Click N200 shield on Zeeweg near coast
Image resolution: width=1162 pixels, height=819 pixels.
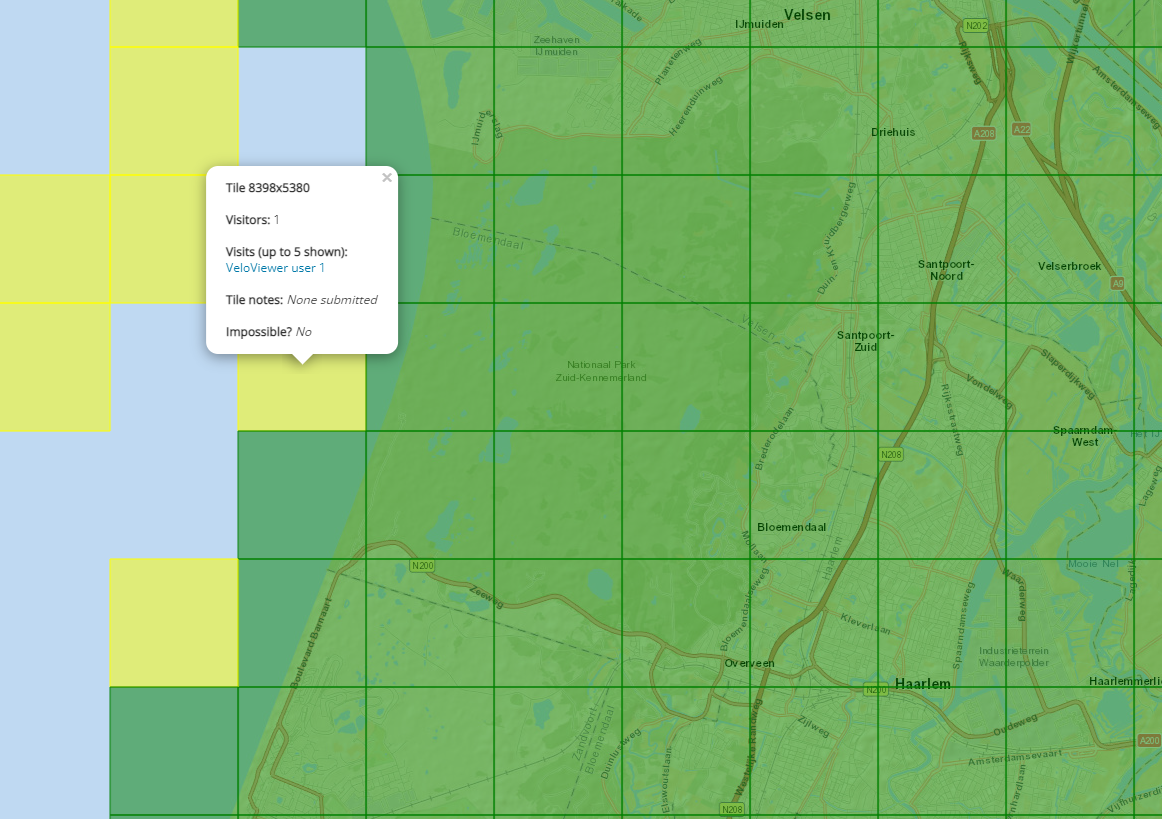point(422,566)
